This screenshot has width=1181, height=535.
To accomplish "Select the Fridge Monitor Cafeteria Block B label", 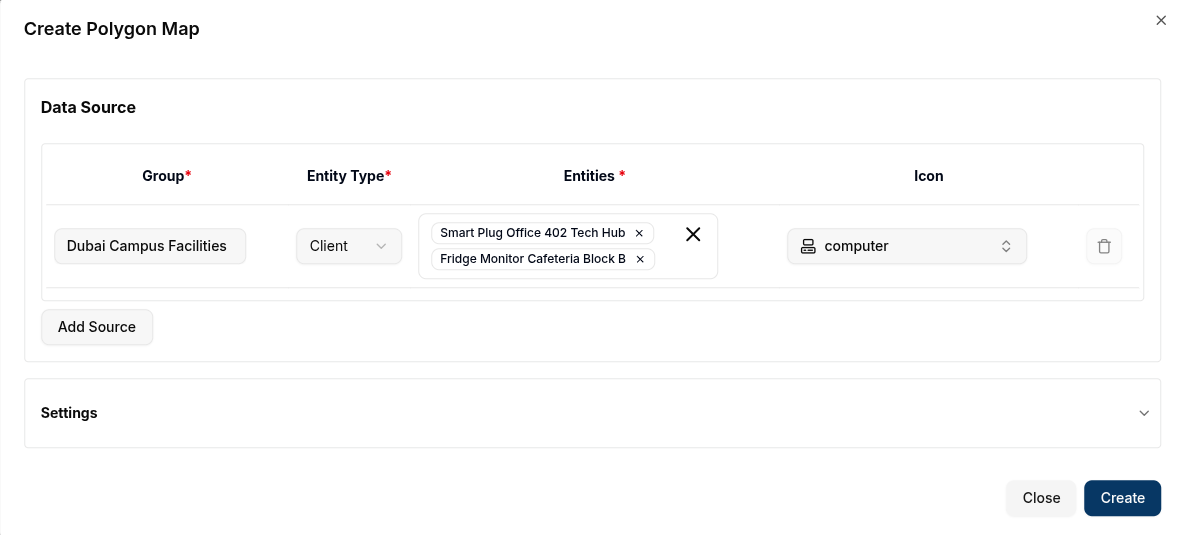I will 532,259.
